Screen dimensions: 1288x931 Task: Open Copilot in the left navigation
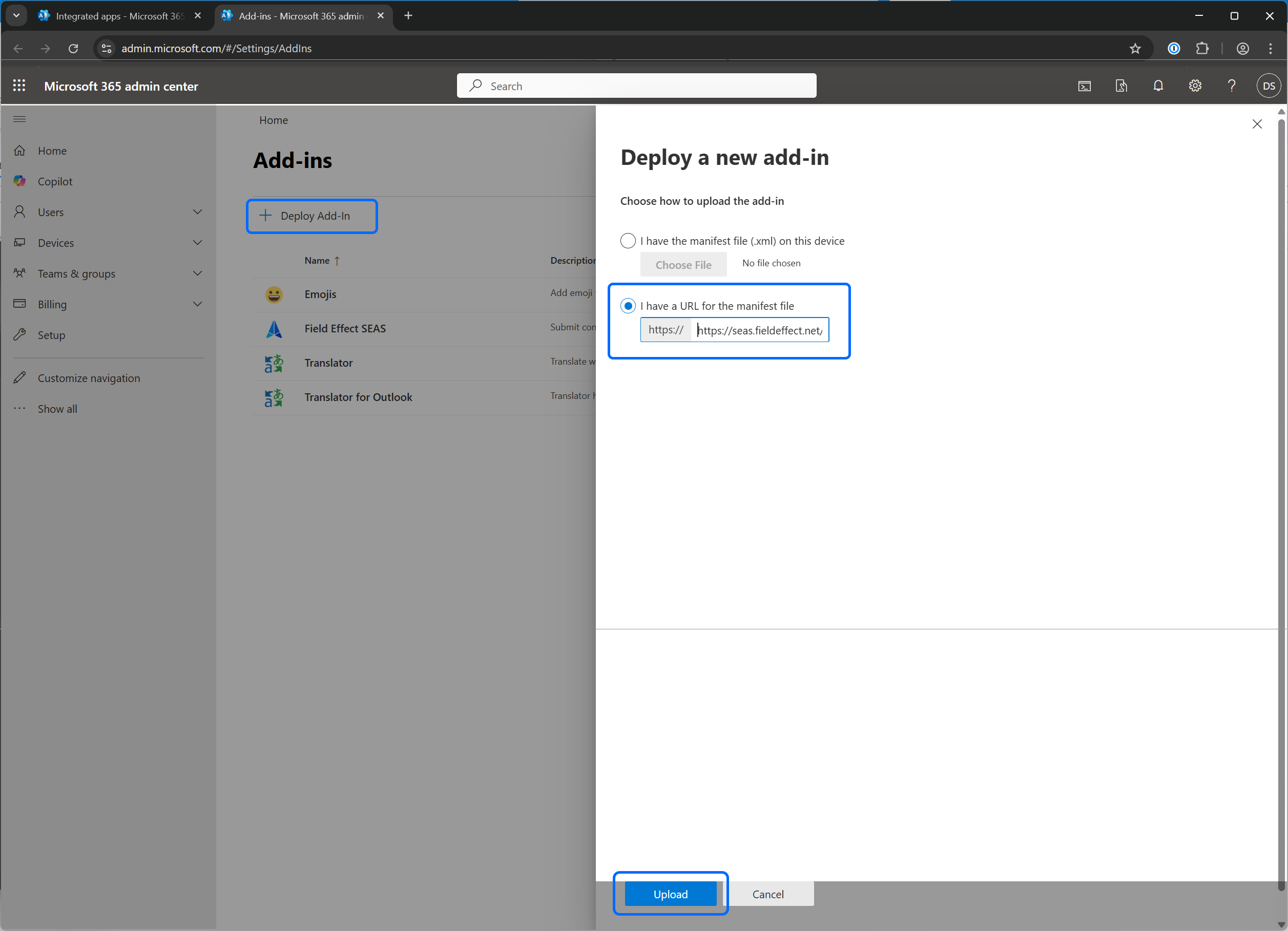tap(55, 182)
